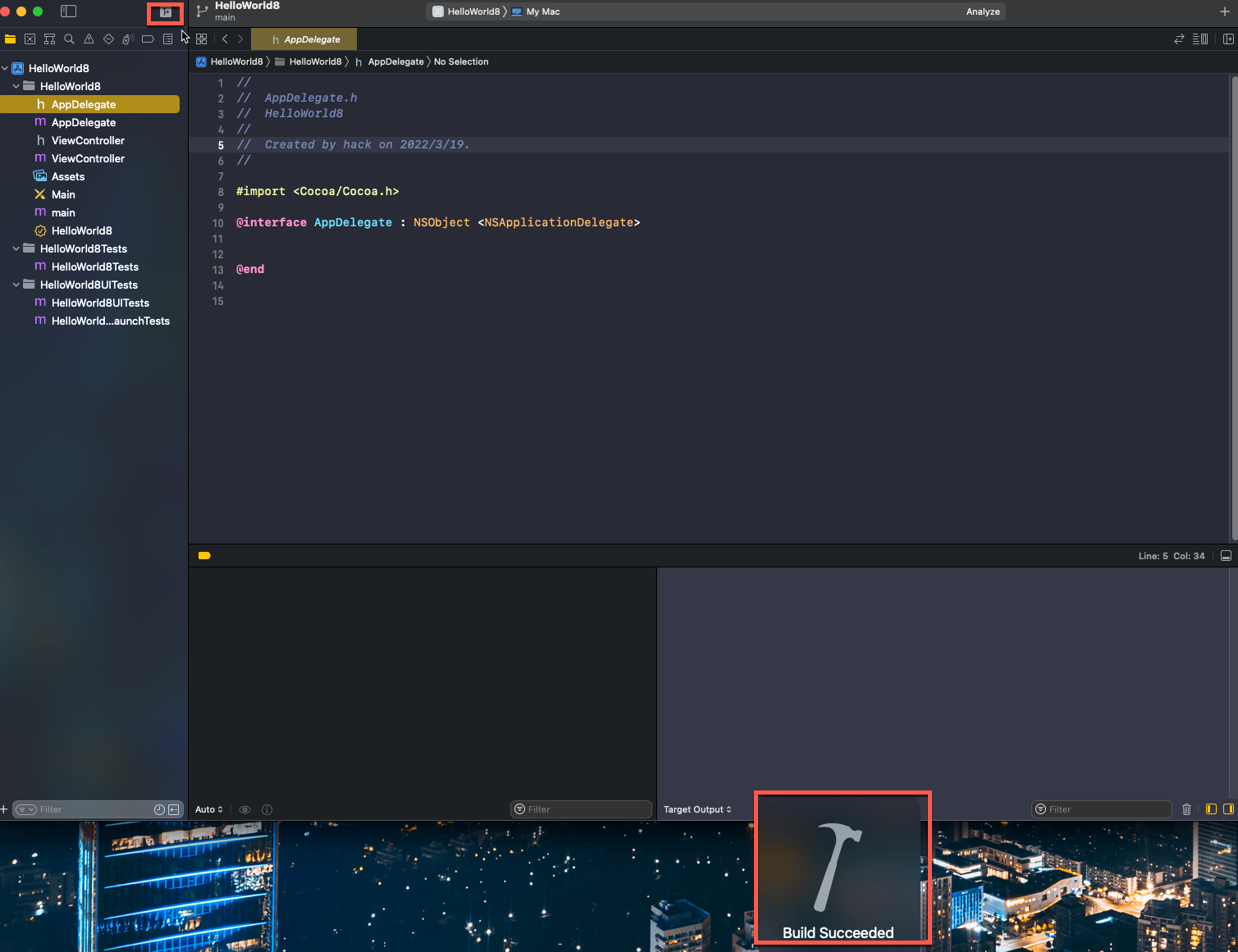
Task: Open editor options minimap menu
Action: 1200,39
